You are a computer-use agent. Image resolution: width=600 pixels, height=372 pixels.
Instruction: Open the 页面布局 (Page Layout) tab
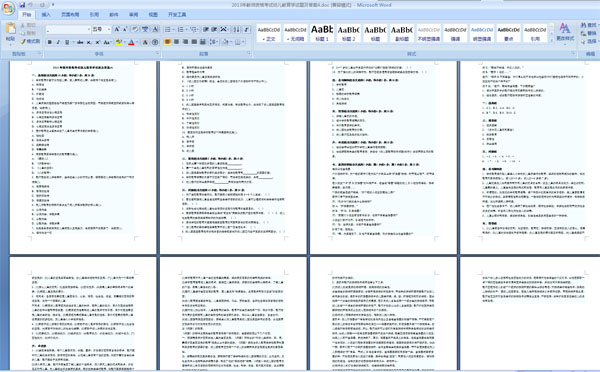pos(70,15)
